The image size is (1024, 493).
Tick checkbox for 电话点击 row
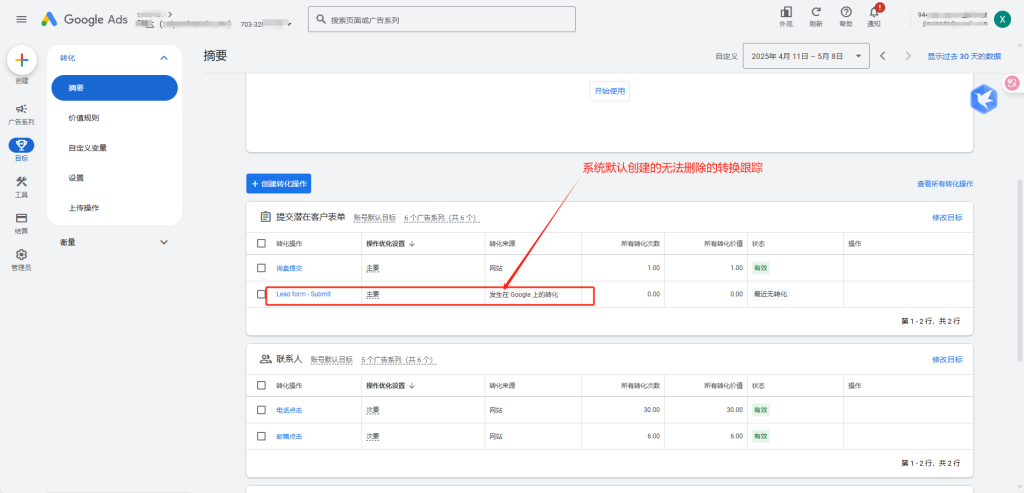261,409
